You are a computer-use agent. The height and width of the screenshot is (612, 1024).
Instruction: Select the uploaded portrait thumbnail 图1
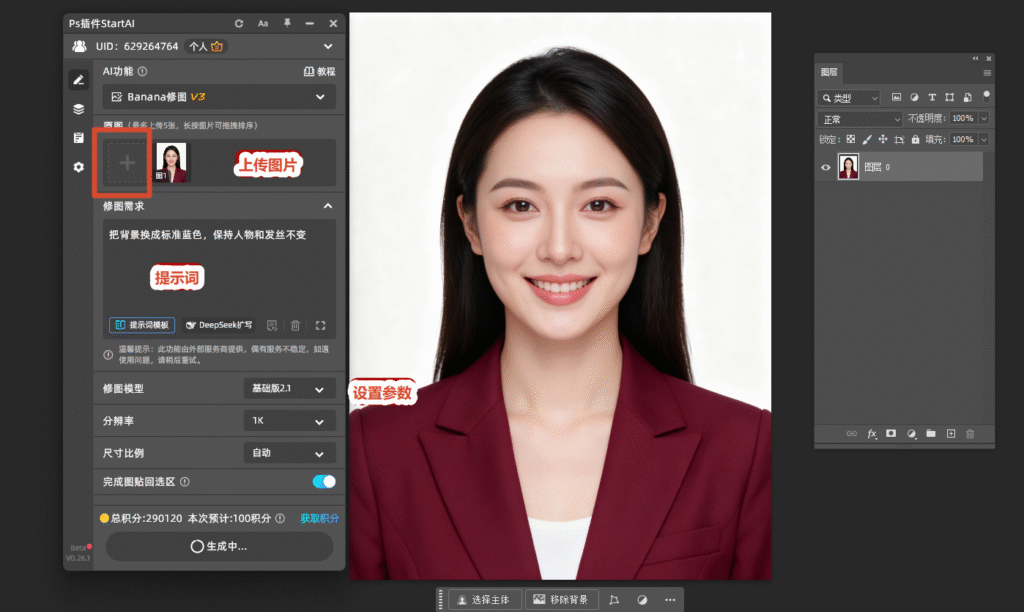171,162
